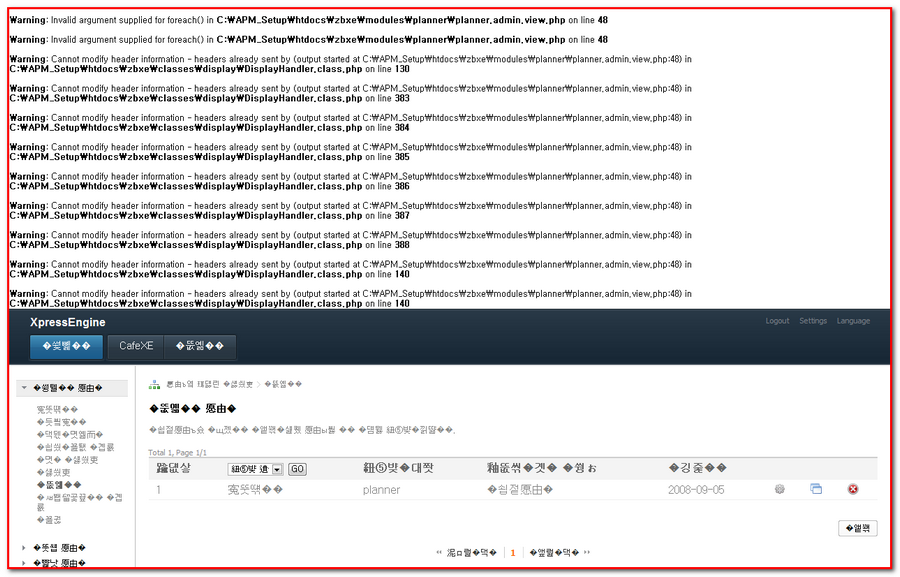Viewport: 900px width, 577px height.
Task: Open the planner module name cell
Action: pos(381,490)
